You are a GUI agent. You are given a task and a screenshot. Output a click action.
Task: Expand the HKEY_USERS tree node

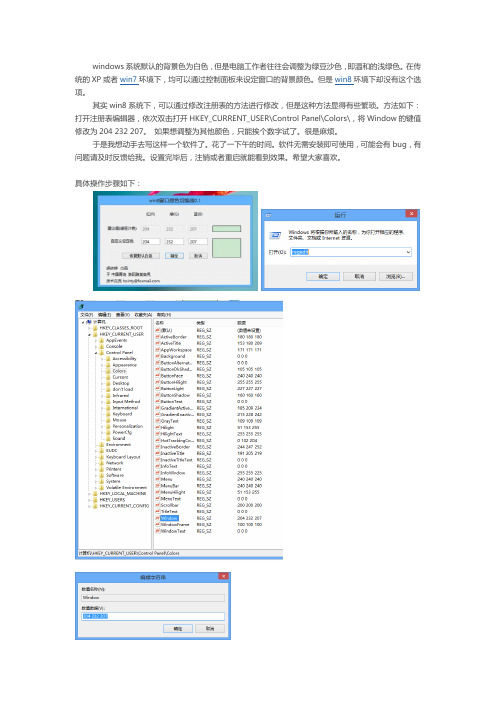point(89,500)
